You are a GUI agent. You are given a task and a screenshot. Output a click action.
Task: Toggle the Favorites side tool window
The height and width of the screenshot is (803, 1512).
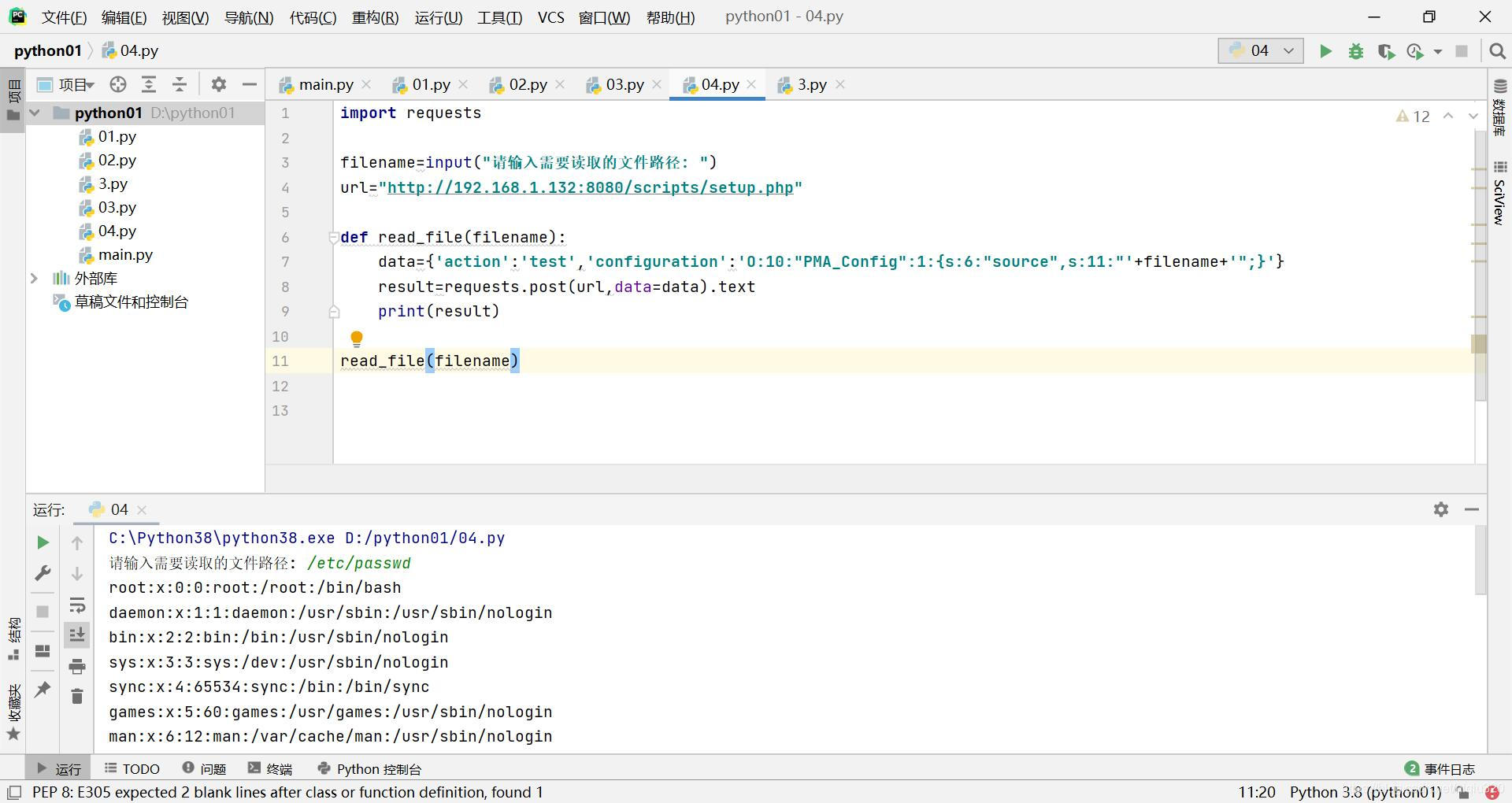(13, 712)
